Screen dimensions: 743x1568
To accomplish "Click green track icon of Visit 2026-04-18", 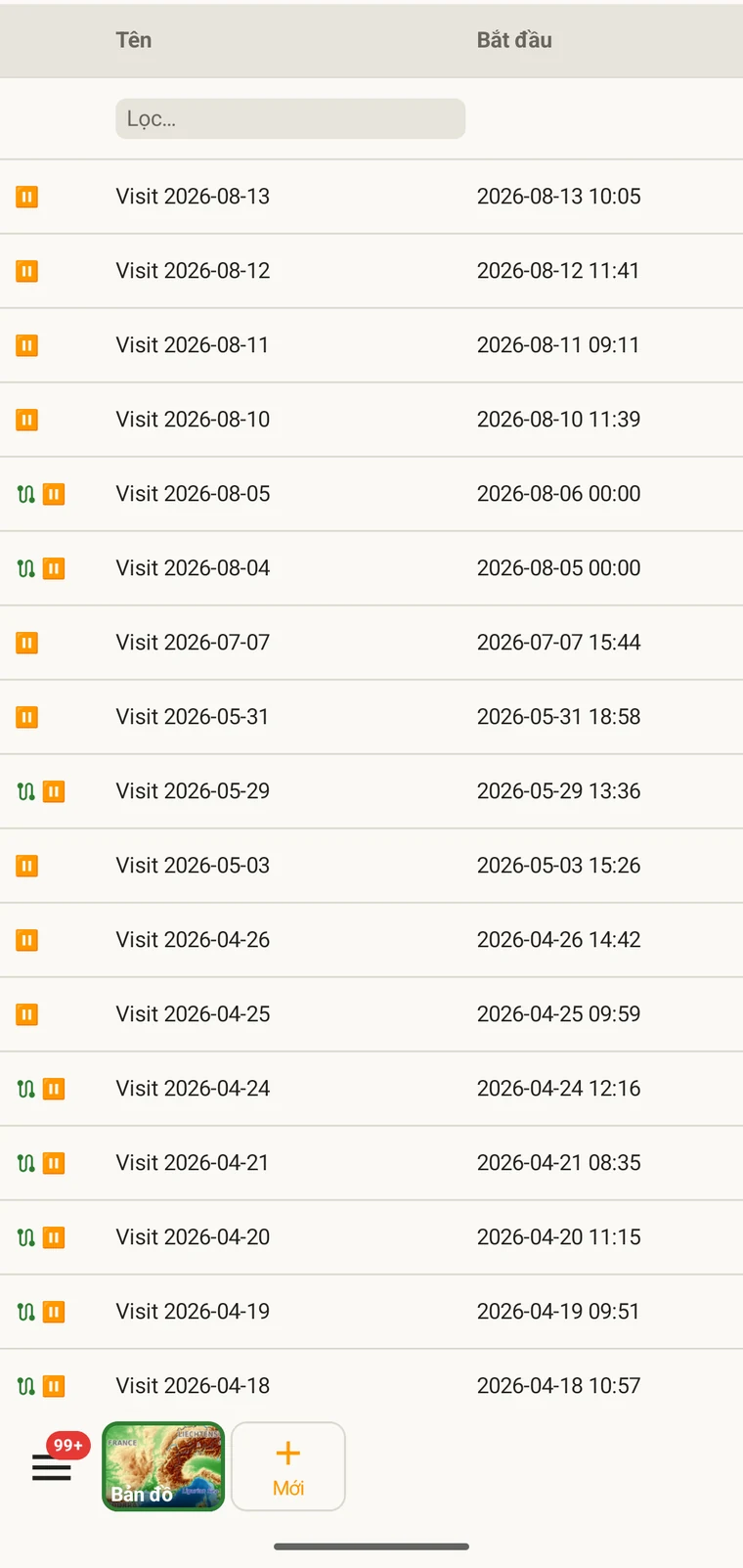I will point(26,1386).
